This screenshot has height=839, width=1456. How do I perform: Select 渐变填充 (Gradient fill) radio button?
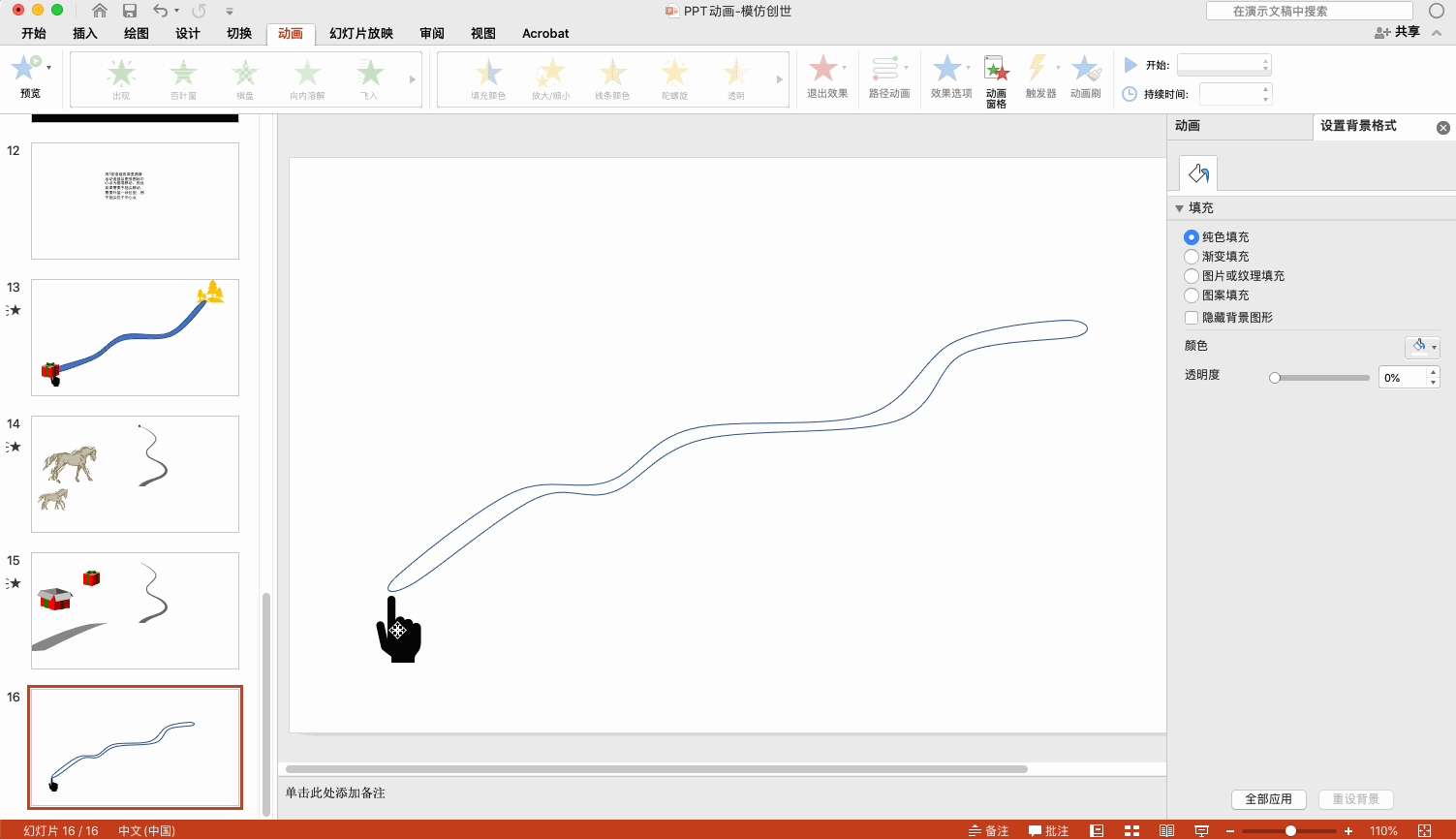click(x=1192, y=257)
